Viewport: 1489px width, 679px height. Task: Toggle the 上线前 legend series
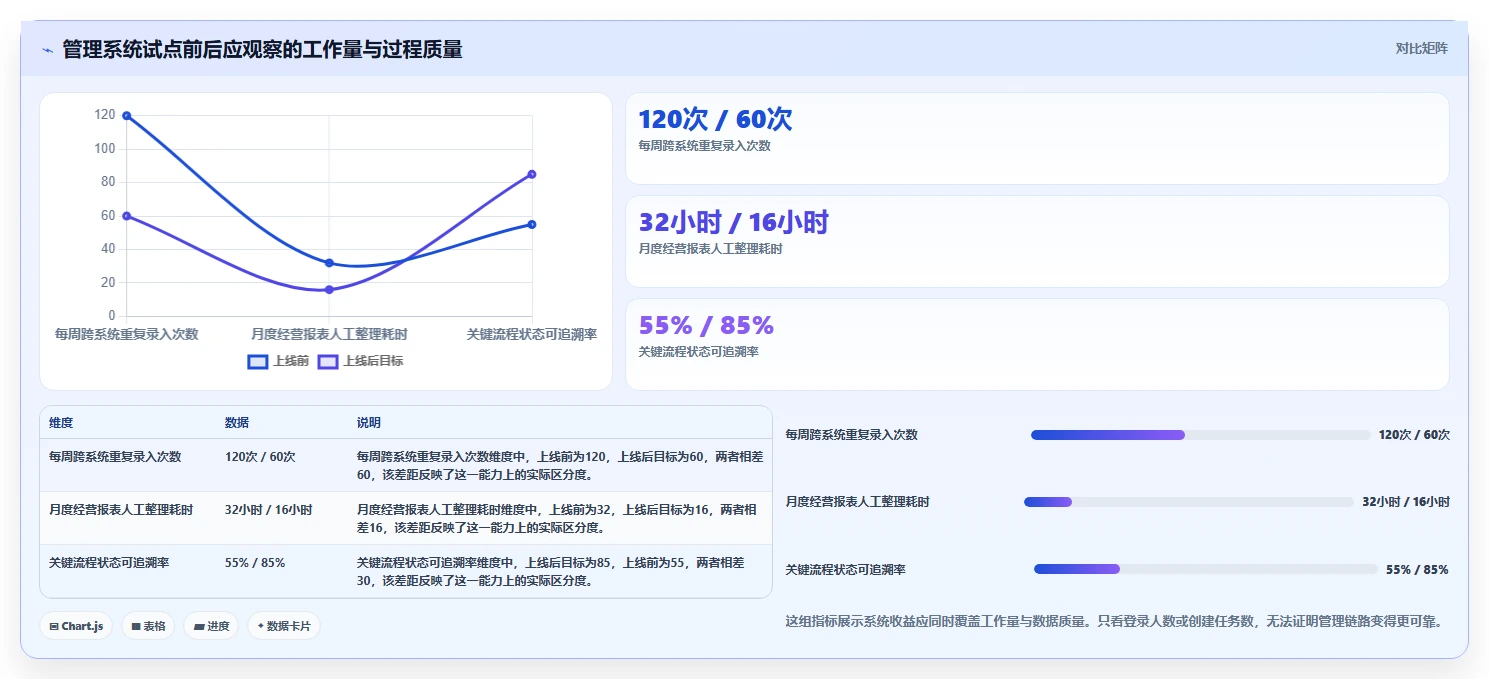coord(278,361)
